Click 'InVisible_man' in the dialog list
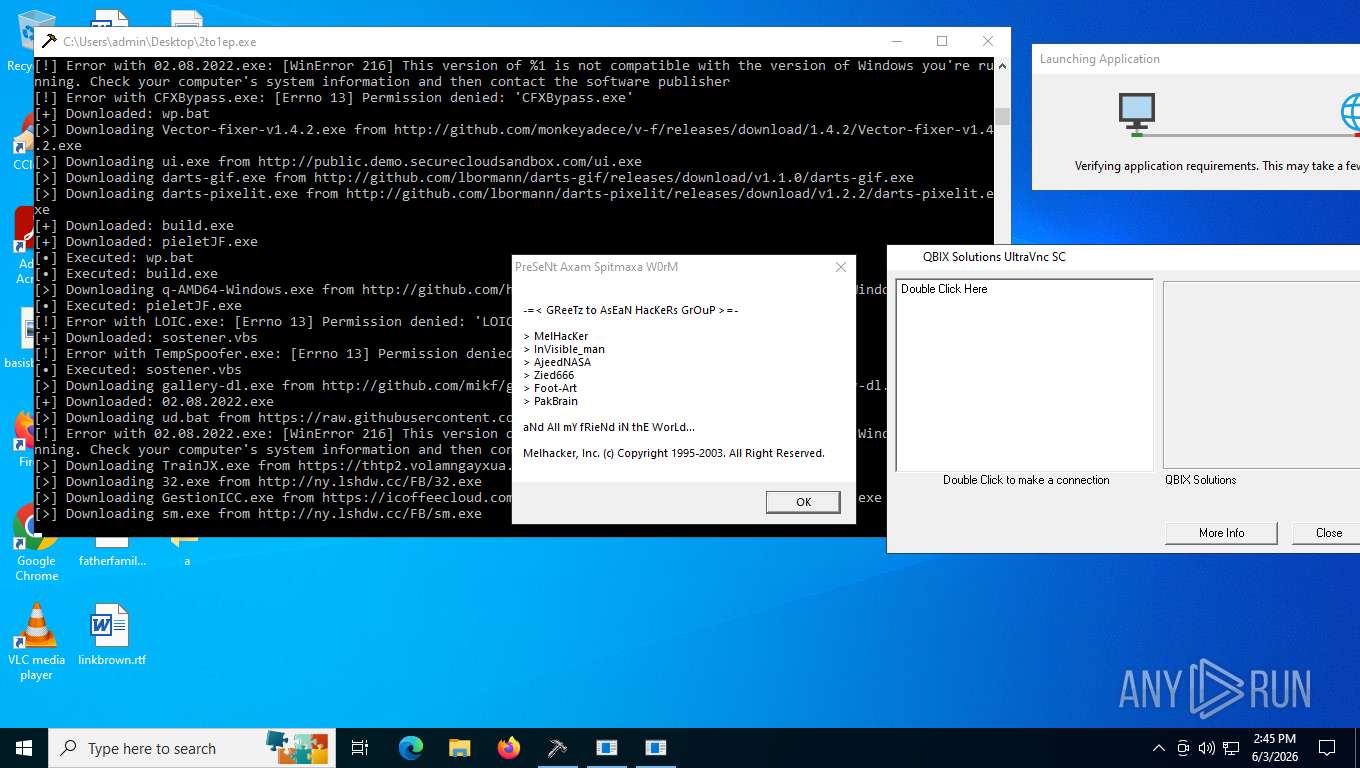 pos(569,349)
